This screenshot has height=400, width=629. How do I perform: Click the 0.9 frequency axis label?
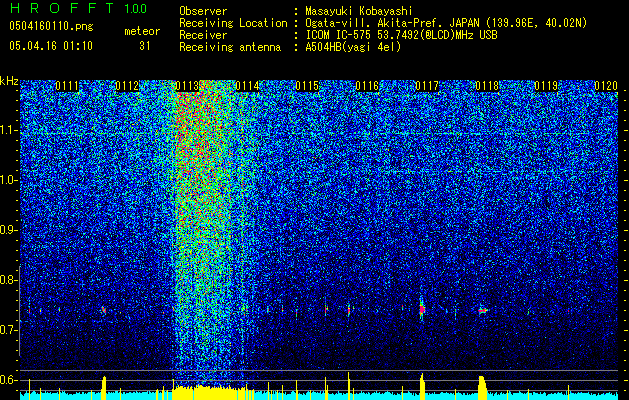pos(8,230)
